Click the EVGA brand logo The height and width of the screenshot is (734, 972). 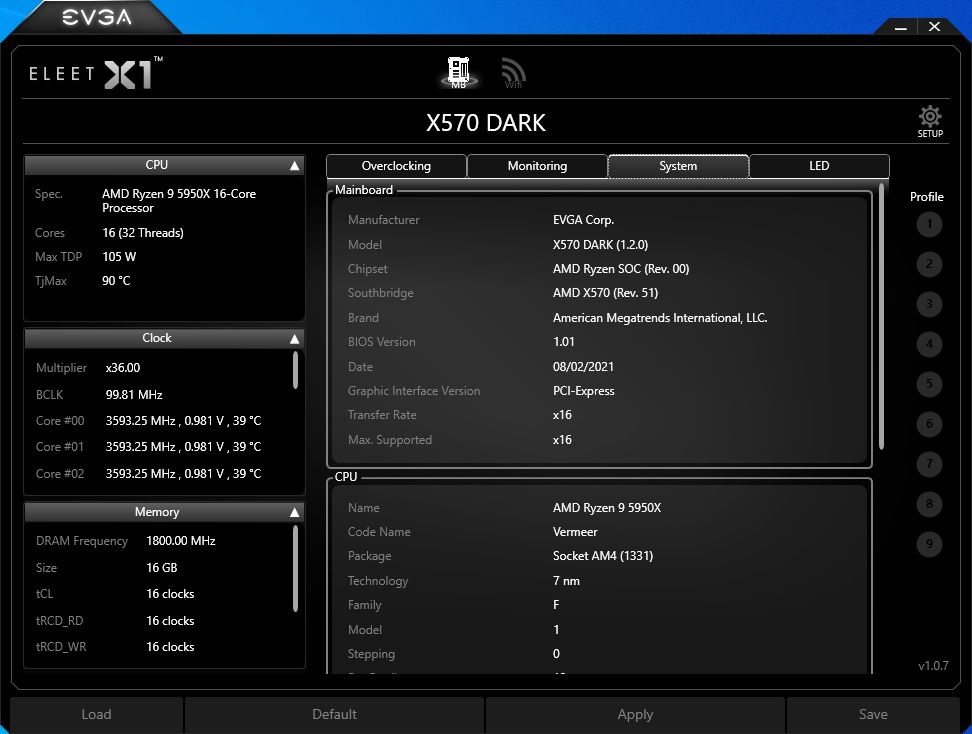click(x=97, y=17)
